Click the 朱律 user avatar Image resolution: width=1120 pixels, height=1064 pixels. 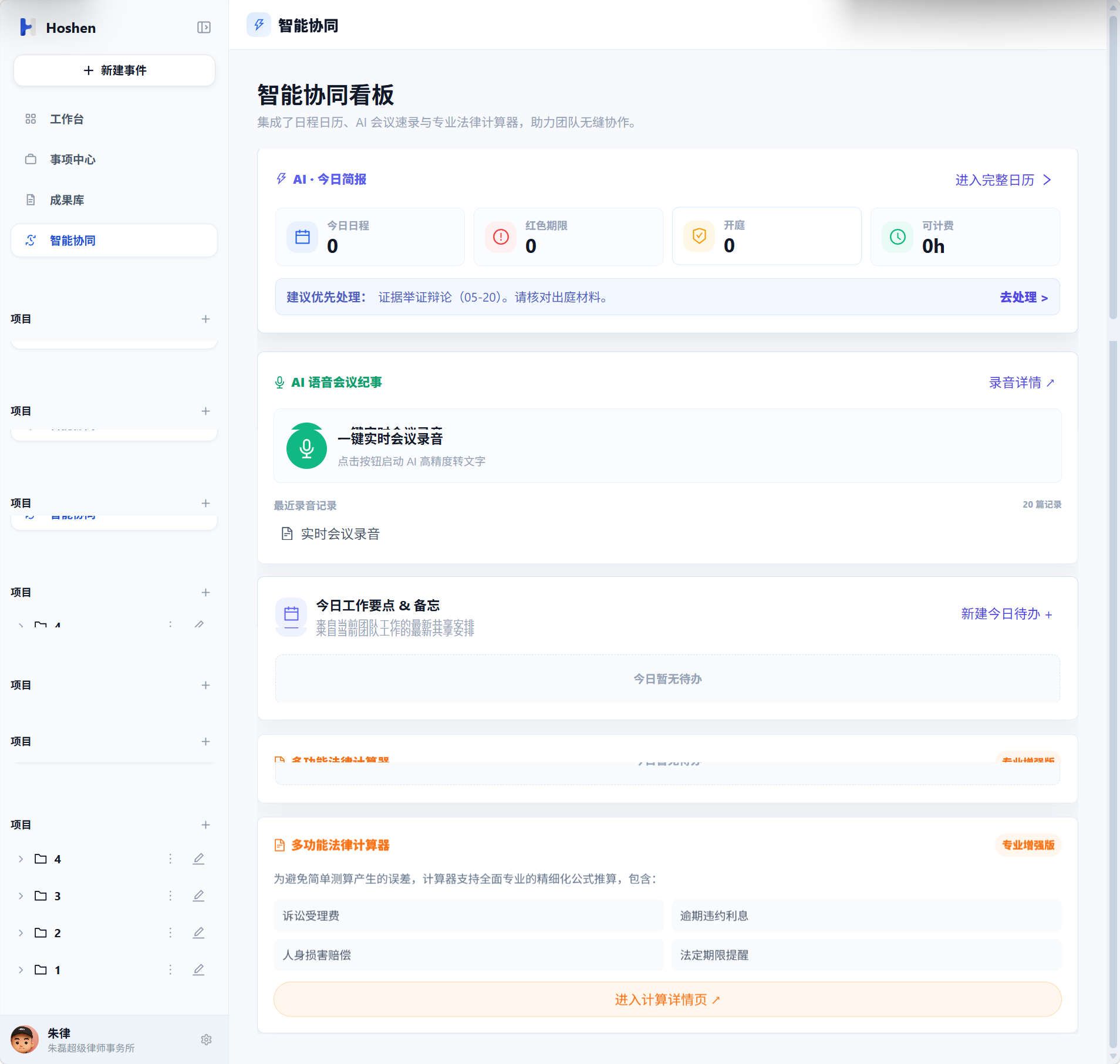[x=25, y=1039]
